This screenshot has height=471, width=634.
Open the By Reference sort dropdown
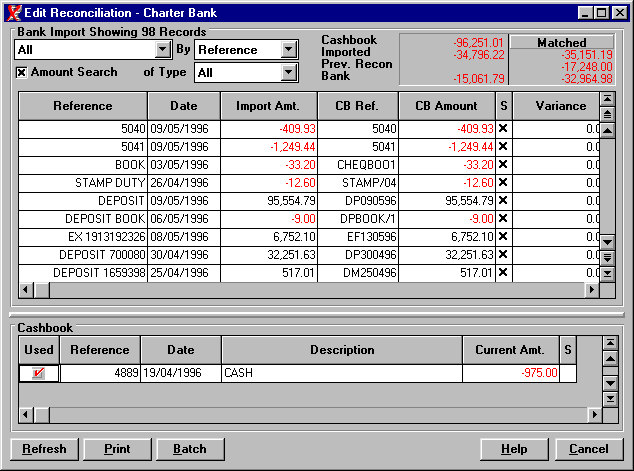(288, 50)
